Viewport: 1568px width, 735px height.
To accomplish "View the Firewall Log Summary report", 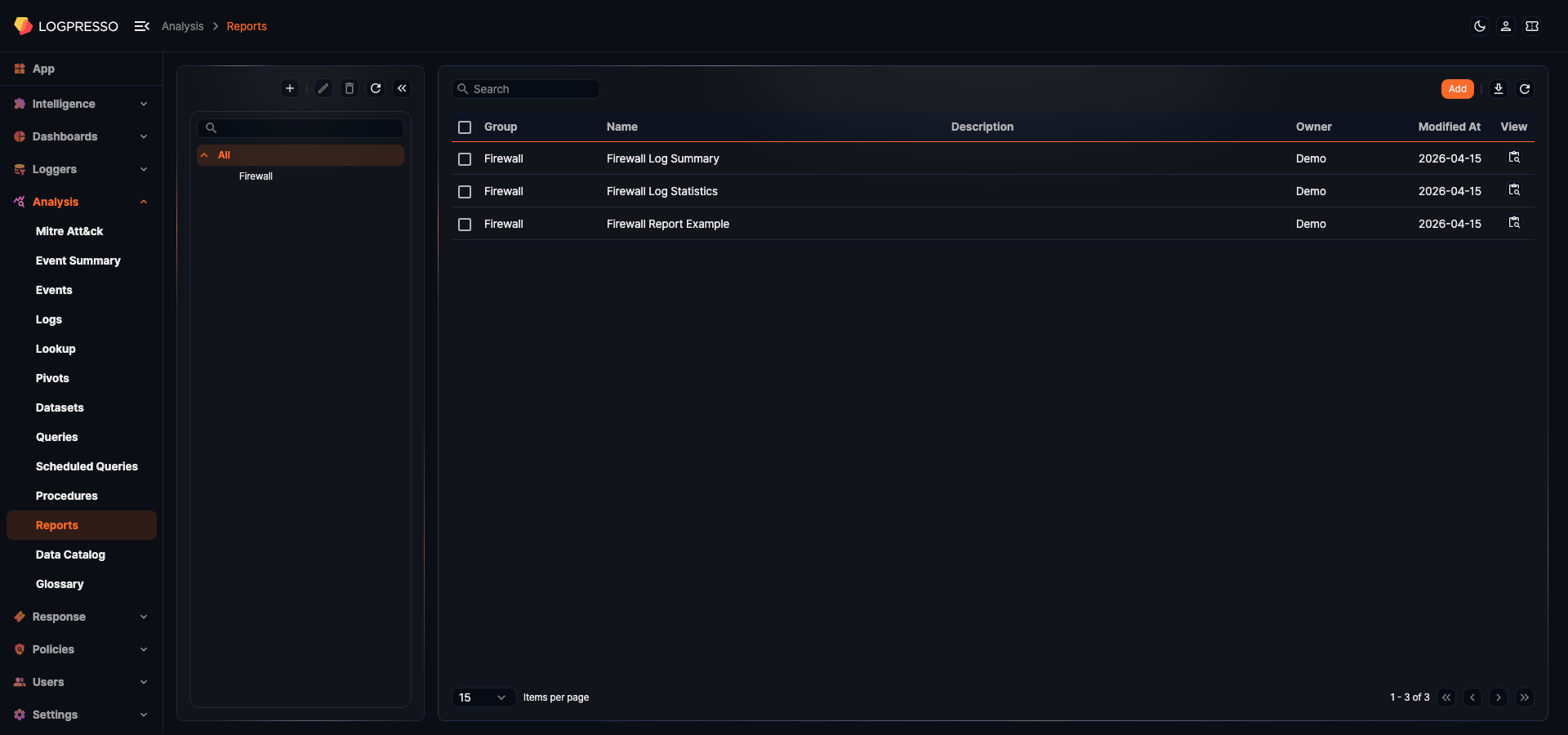I will [x=1514, y=158].
